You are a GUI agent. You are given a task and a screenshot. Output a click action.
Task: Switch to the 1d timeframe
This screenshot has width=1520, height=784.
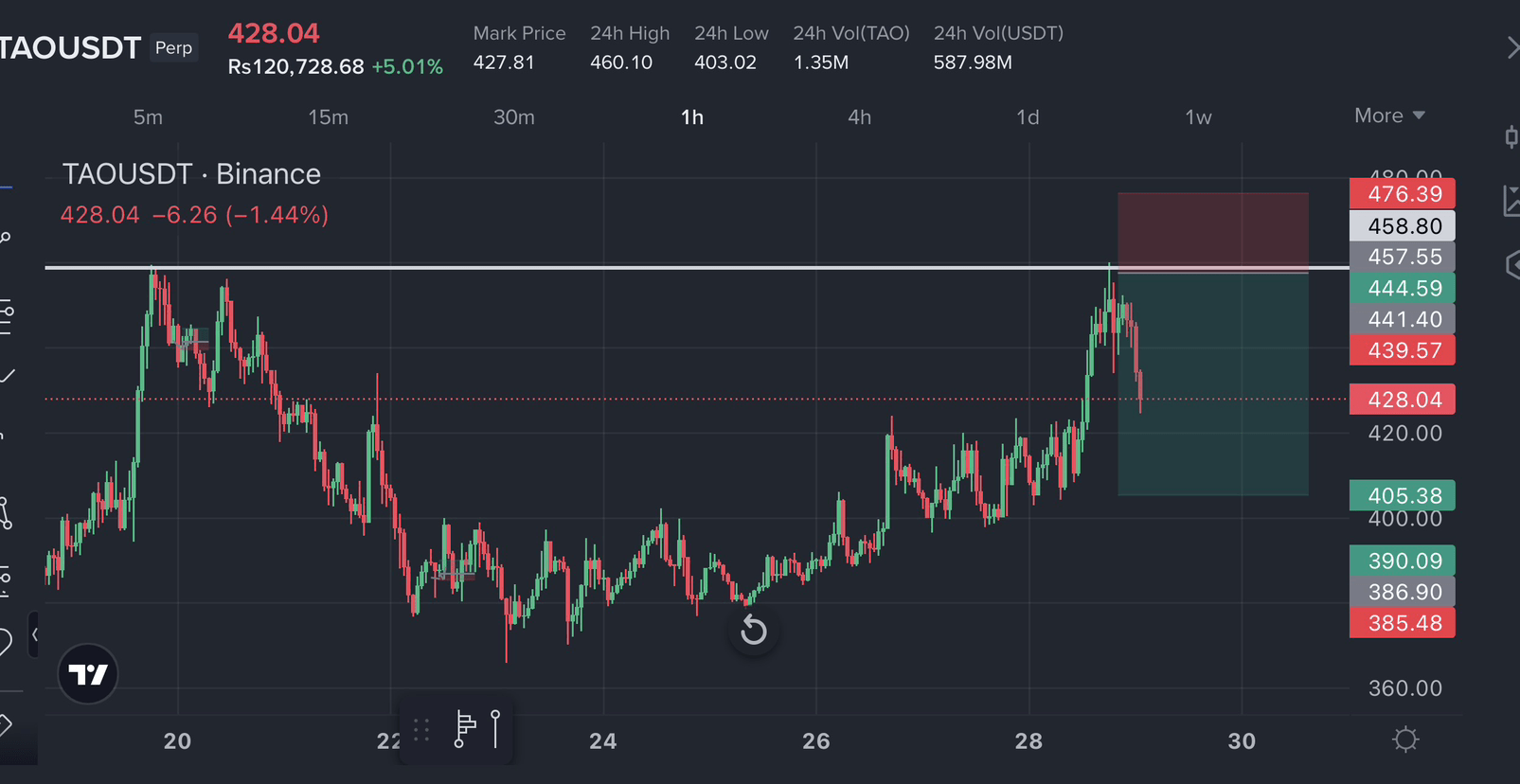click(1028, 117)
